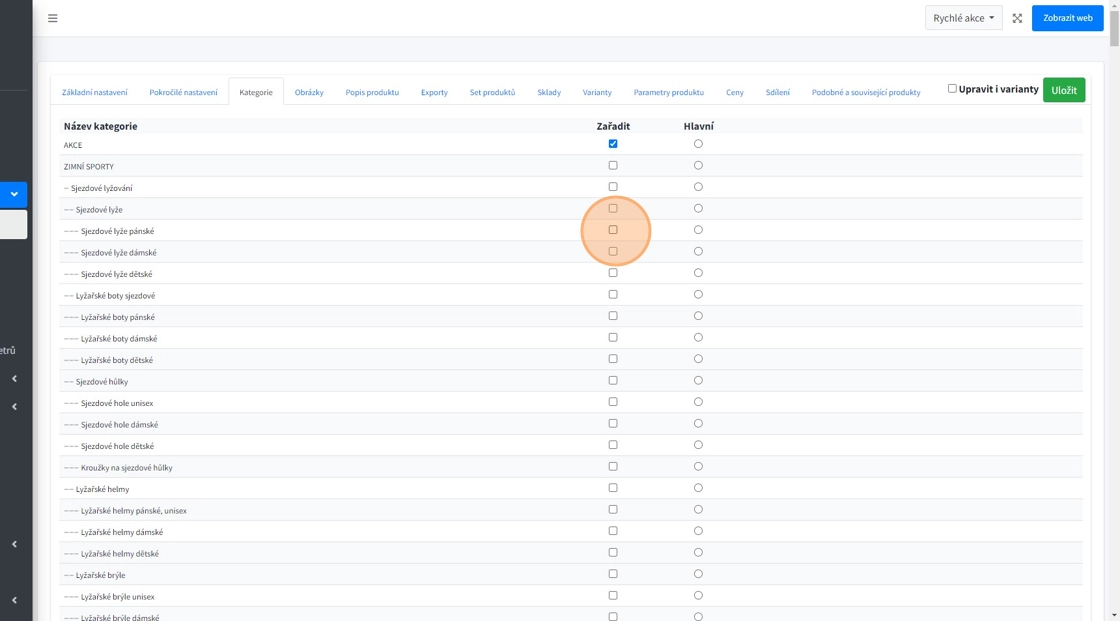Go to the Parametry produktu tab
The height and width of the screenshot is (621, 1120).
[668, 92]
